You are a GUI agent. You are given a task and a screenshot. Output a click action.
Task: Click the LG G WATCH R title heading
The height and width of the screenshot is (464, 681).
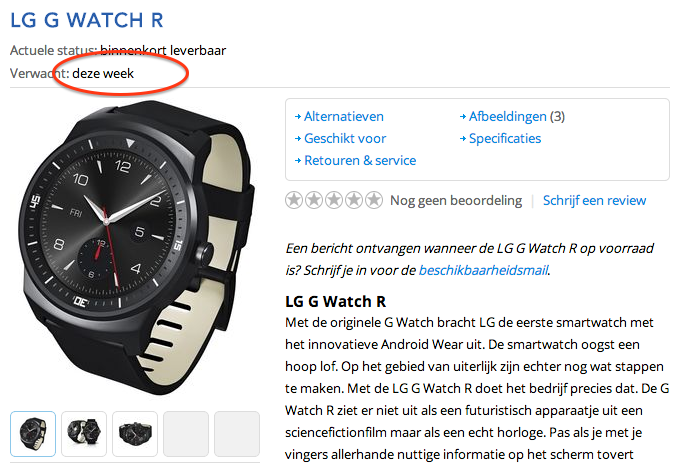coord(87,20)
